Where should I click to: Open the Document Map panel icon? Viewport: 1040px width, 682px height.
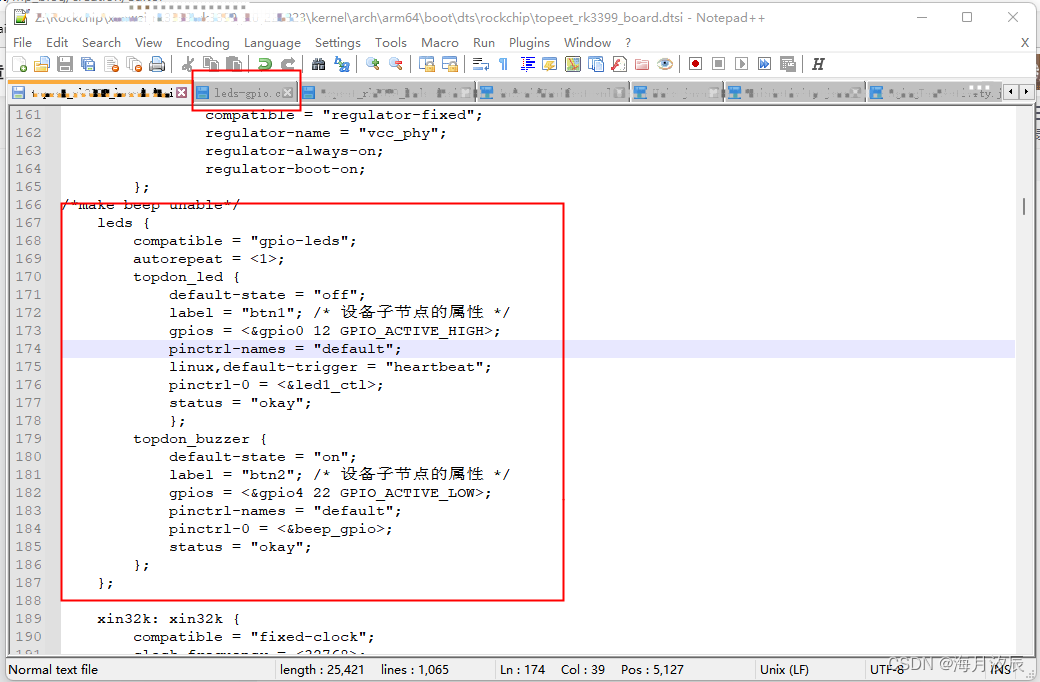[571, 63]
